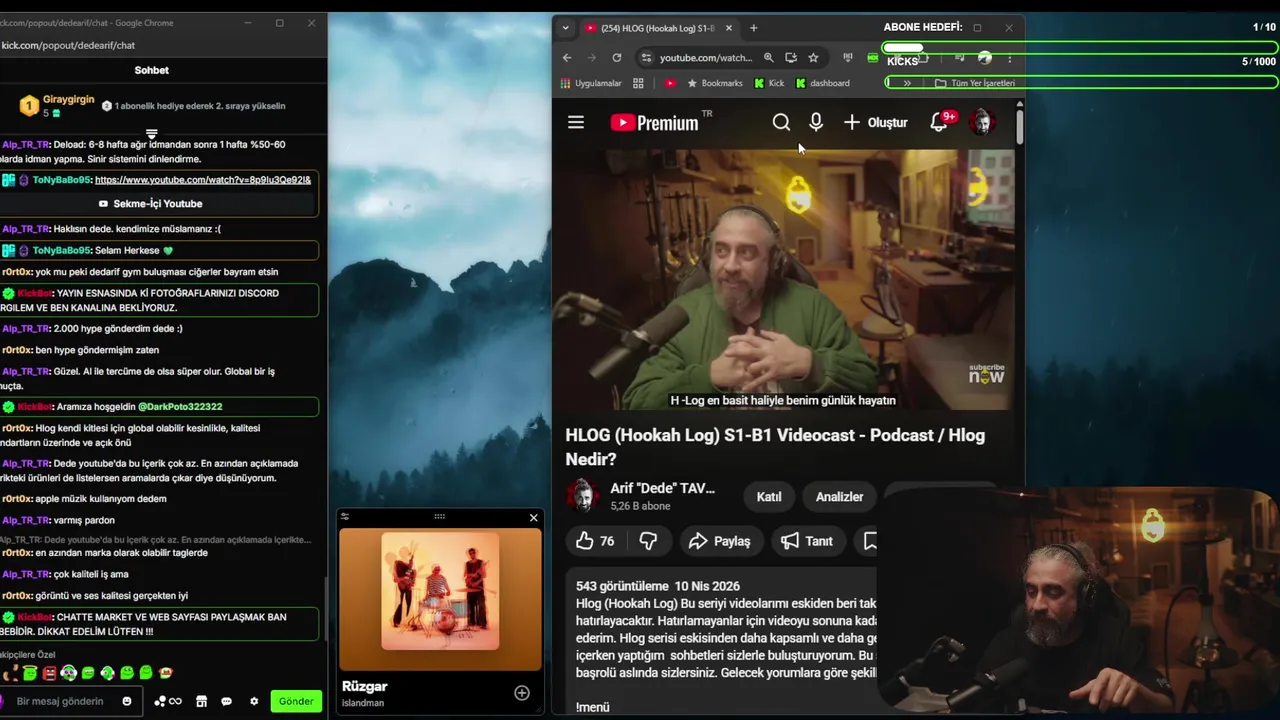
Task: Click the Katıl join button
Action: pos(769,497)
